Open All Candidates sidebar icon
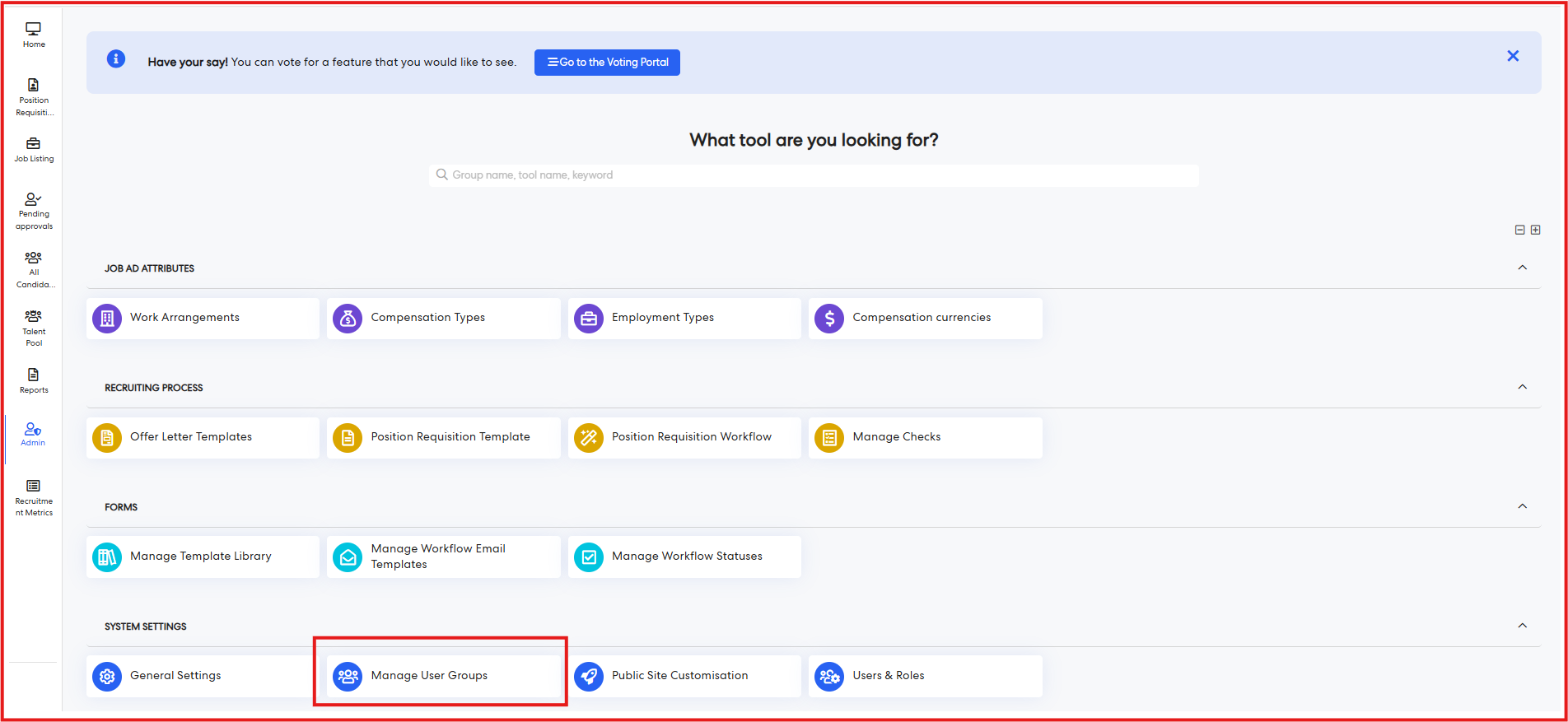Image resolution: width=1568 pixels, height=722 pixels. coord(34,269)
